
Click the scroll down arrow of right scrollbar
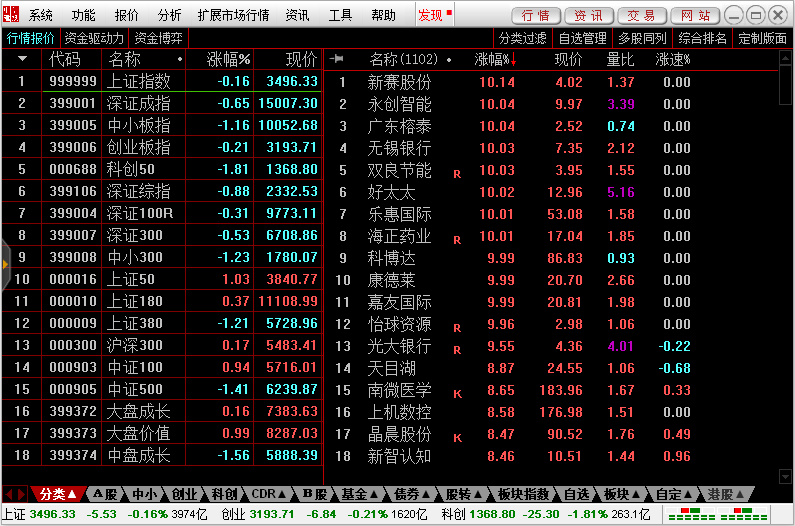[x=785, y=476]
